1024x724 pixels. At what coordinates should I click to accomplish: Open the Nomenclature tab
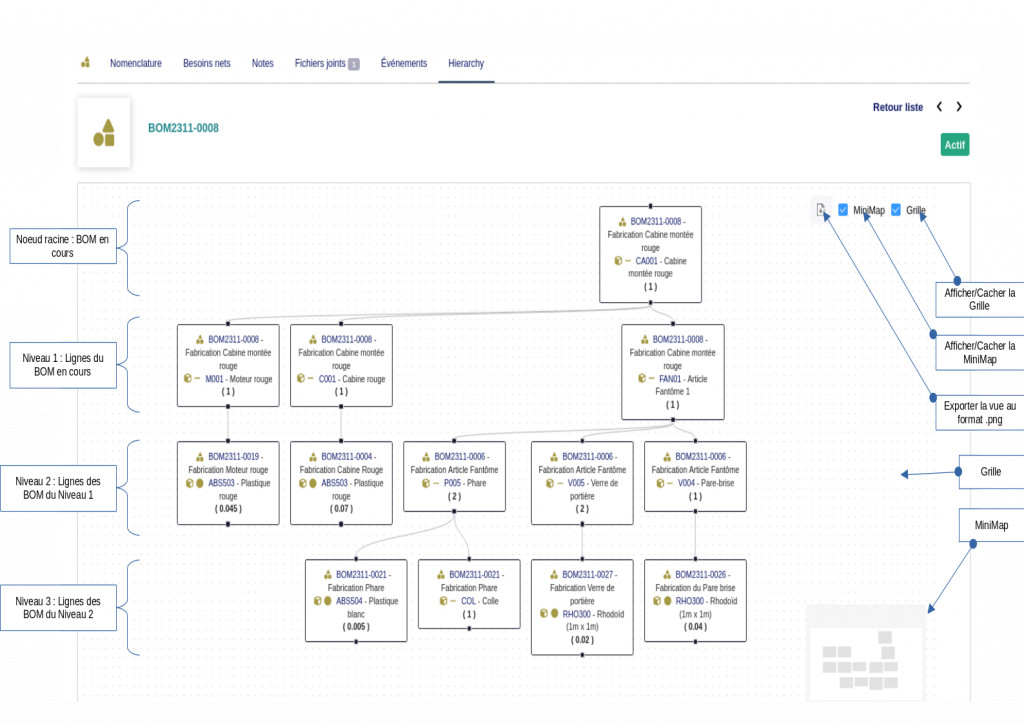coord(136,63)
